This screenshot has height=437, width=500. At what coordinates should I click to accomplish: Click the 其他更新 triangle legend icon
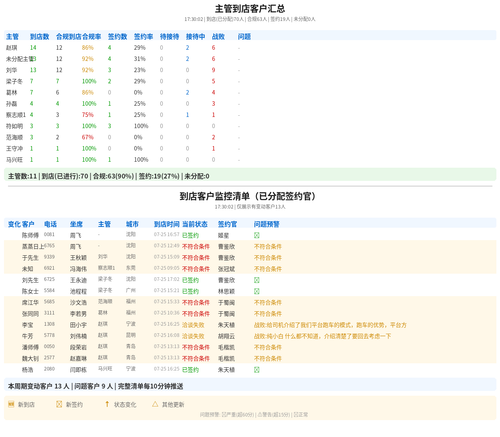click(155, 404)
